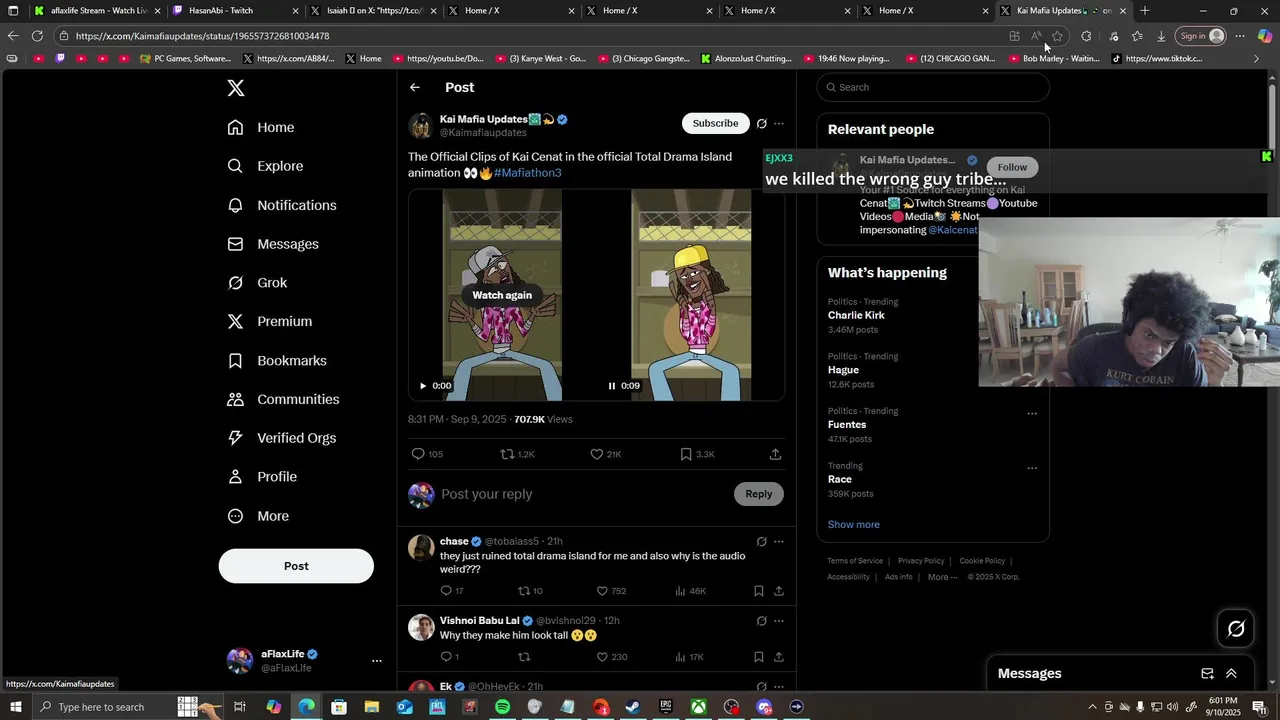Like Vishnoi Babu Lal's reply with 230 likes
The height and width of the screenshot is (720, 1280).
pyautogui.click(x=602, y=657)
